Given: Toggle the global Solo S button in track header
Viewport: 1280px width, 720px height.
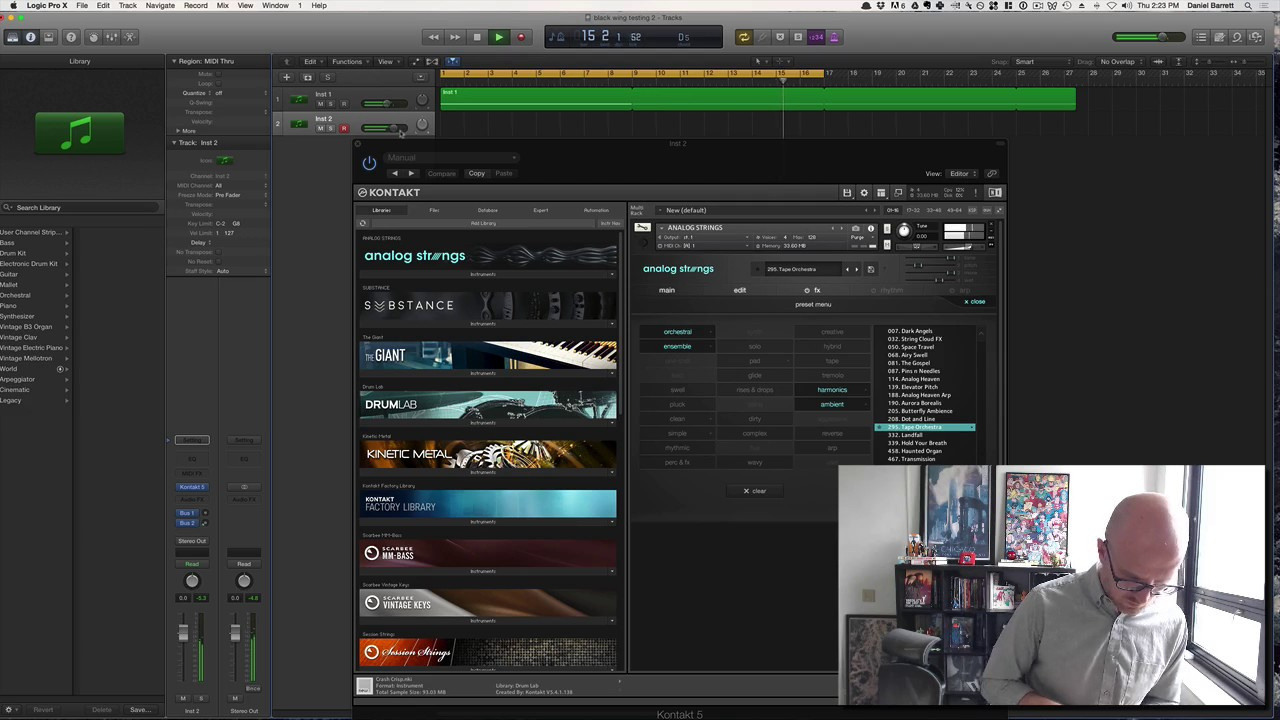Looking at the screenshot, I should point(327,77).
